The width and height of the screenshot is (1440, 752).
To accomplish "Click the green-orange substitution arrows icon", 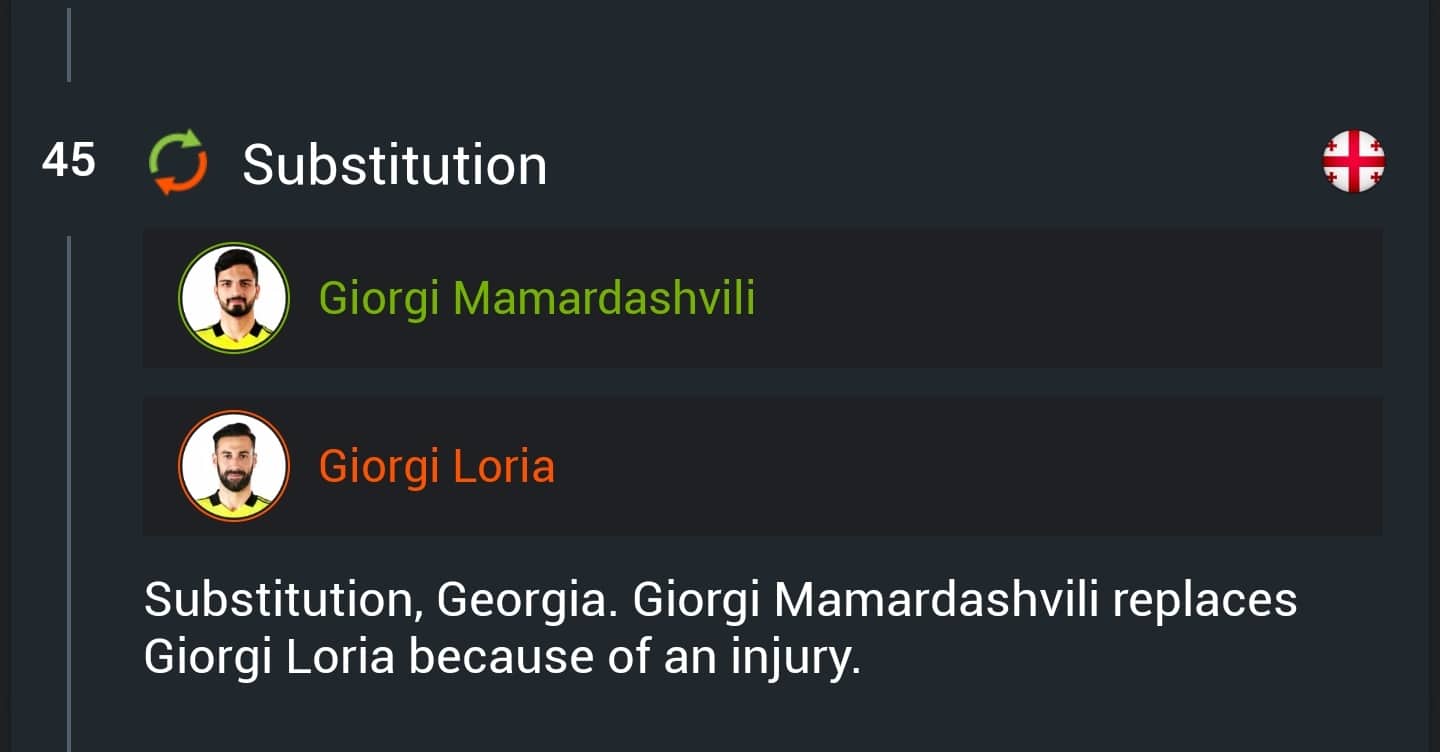I will tap(178, 162).
